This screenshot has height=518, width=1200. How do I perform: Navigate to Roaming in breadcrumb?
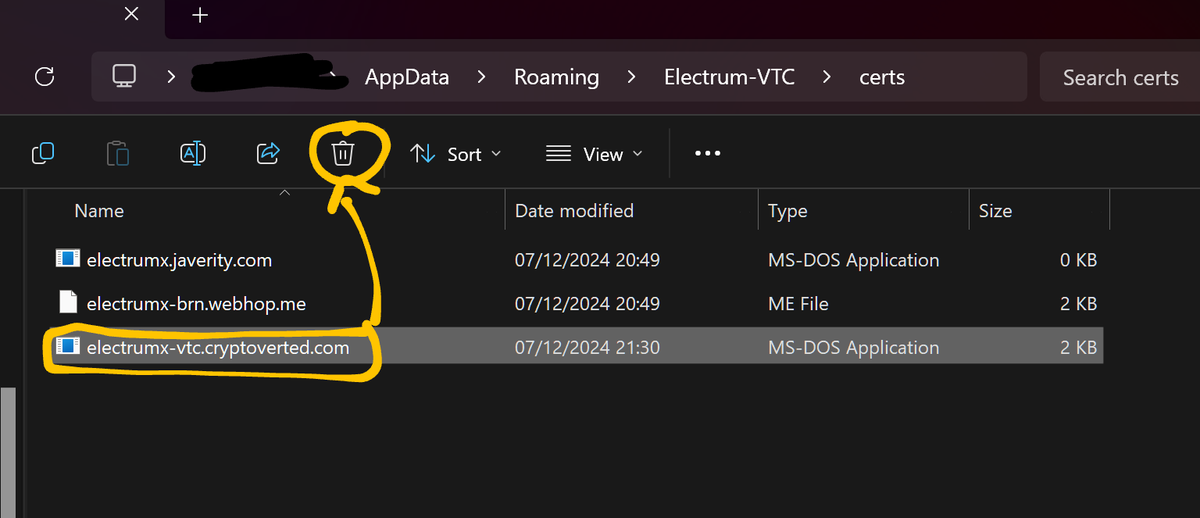(x=556, y=77)
